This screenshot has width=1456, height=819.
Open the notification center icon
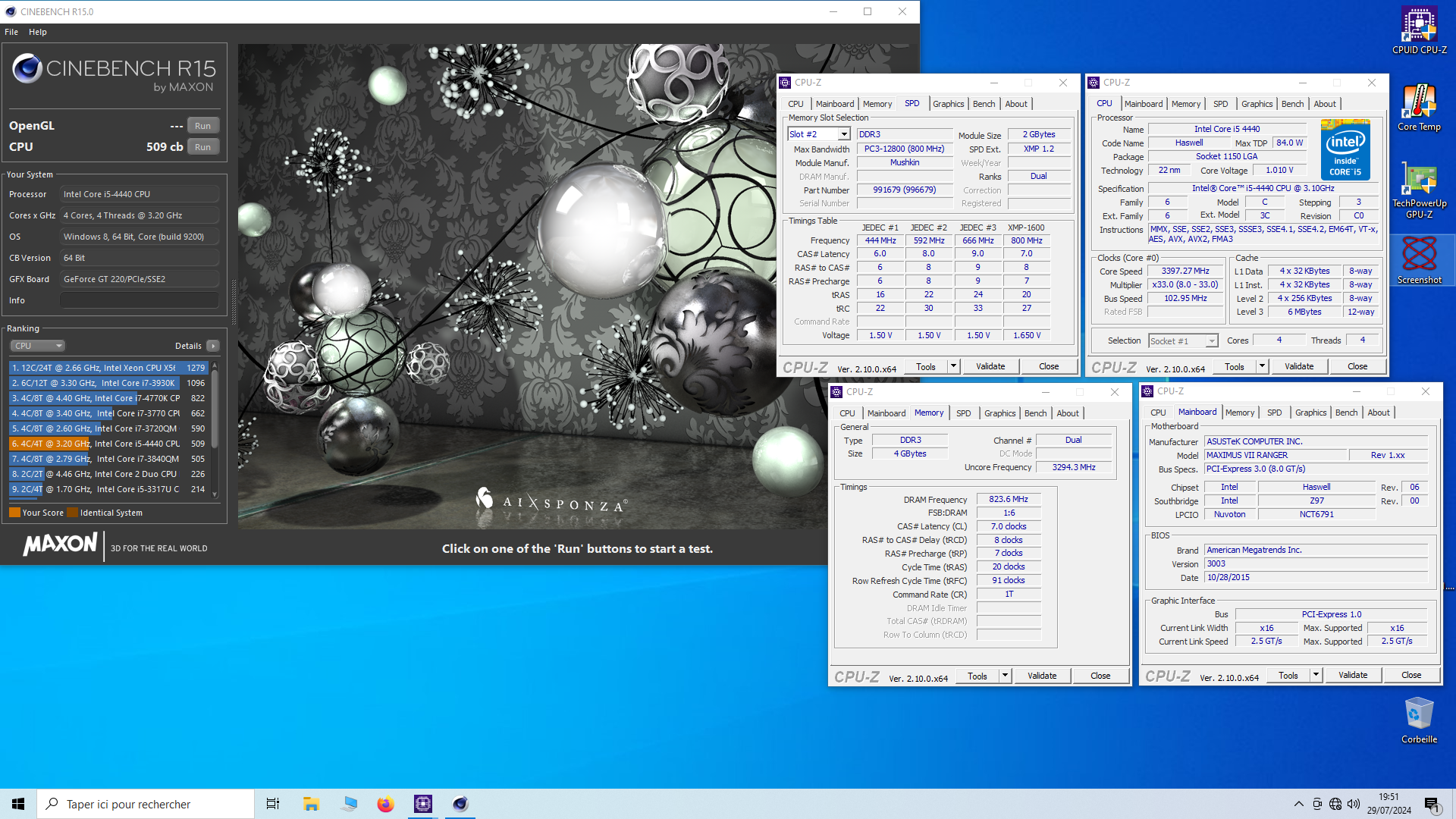tap(1432, 805)
